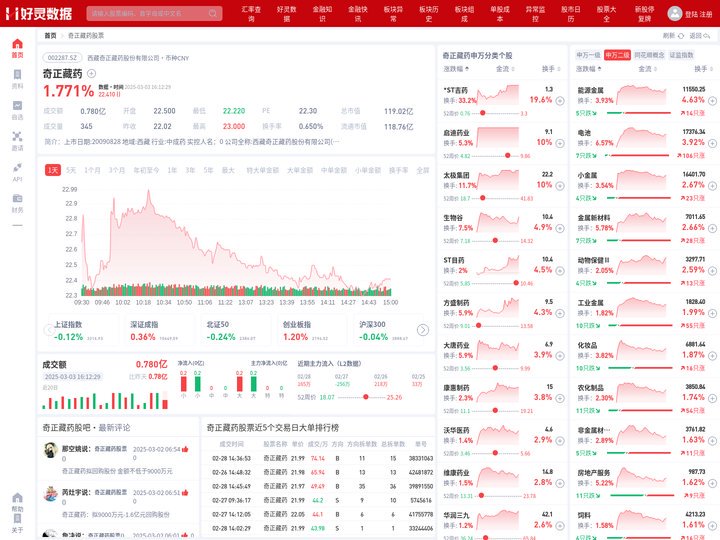Open 单股成本 in top navigation
Viewport: 720px width, 540px height.
click(500, 14)
